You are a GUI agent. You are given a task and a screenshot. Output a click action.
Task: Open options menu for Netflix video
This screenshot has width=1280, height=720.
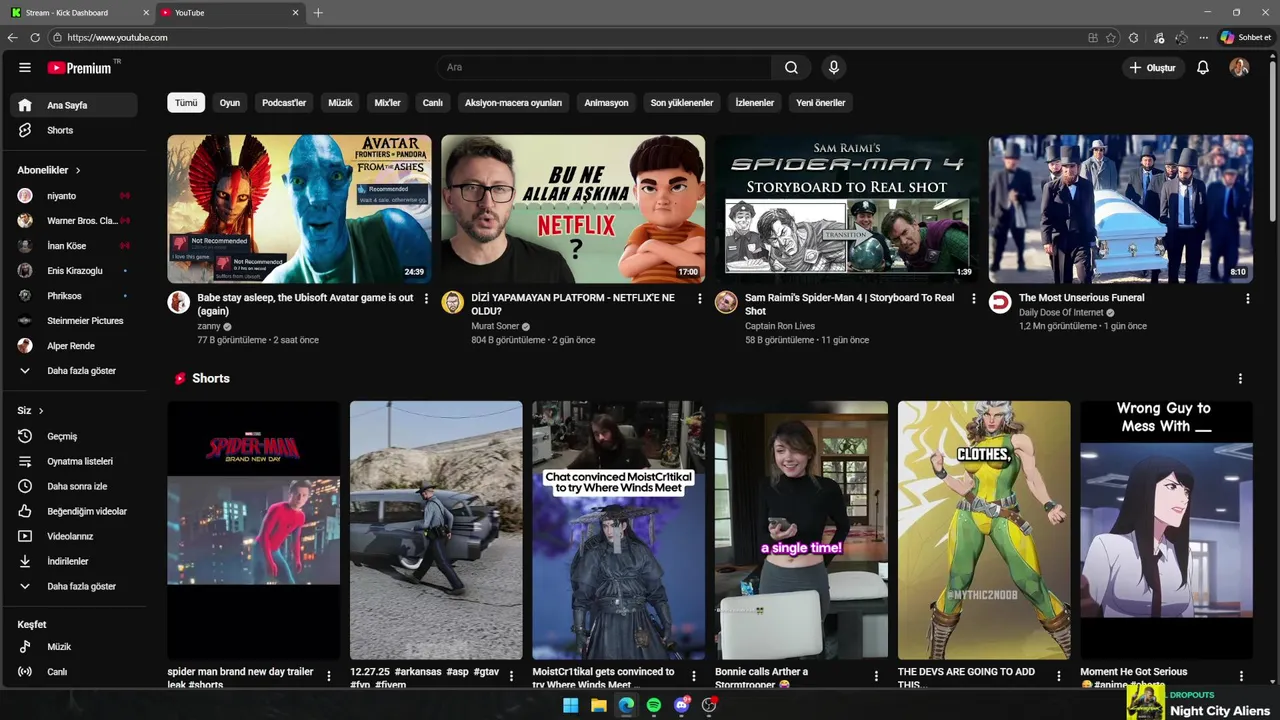pyautogui.click(x=700, y=299)
